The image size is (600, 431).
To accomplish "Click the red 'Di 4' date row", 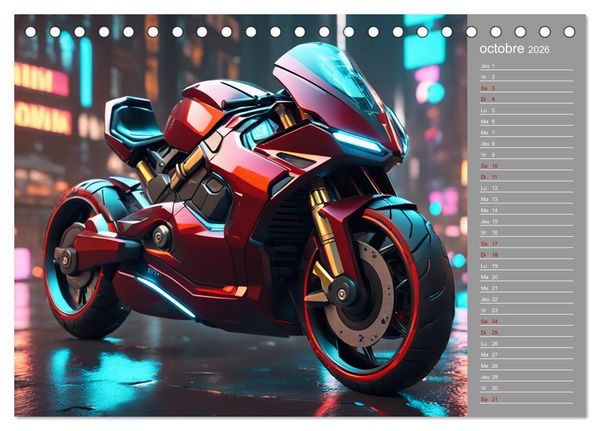I will click(x=527, y=99).
